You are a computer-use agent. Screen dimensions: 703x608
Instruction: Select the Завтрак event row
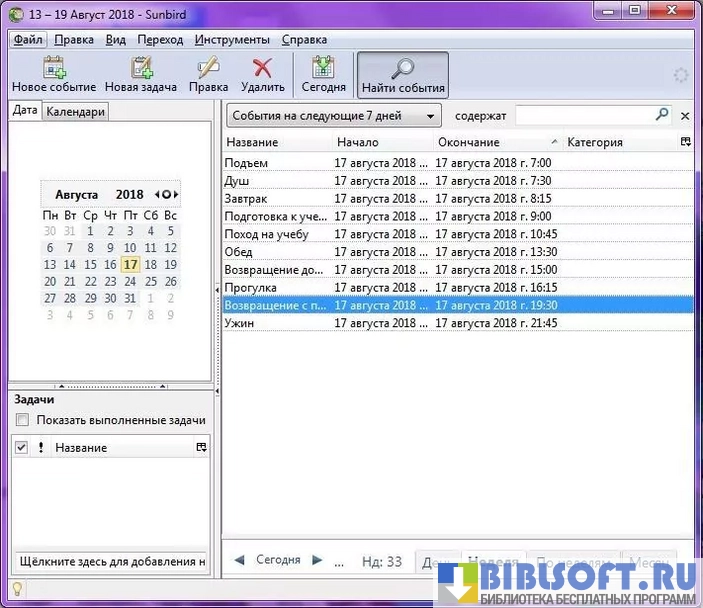(x=276, y=199)
